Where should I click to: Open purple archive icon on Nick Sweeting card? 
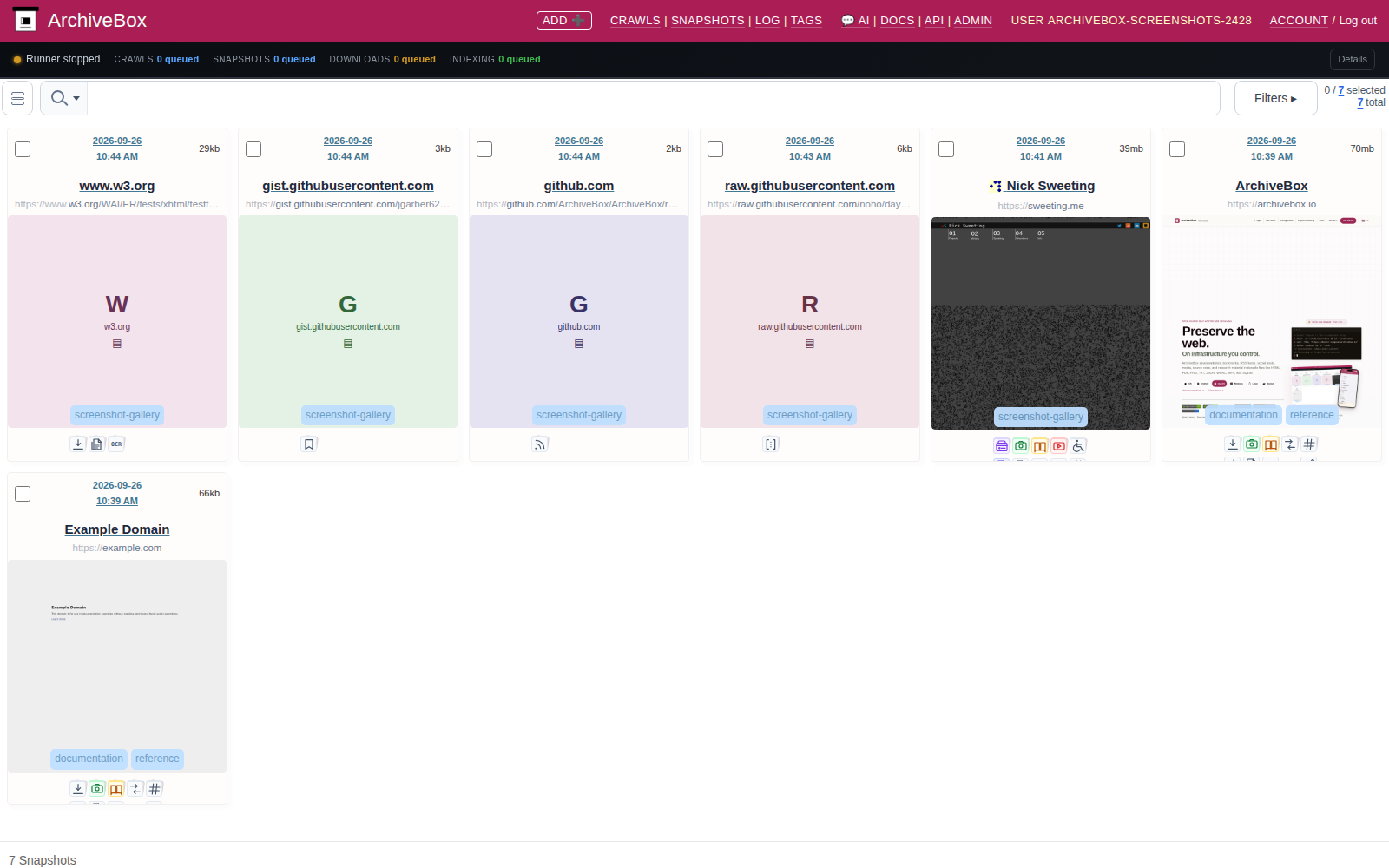1002,445
